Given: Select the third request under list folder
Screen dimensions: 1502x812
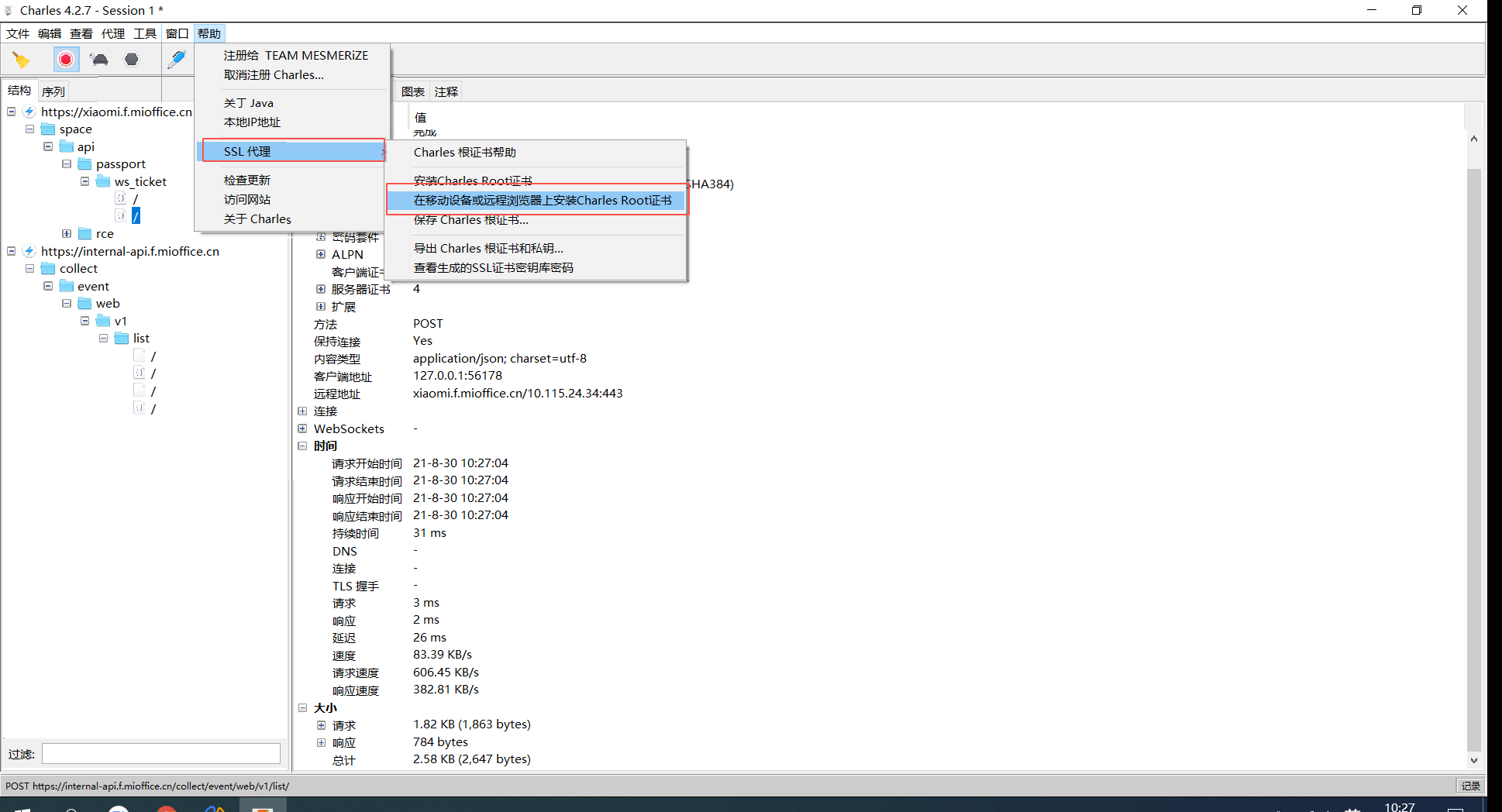Looking at the screenshot, I should [x=145, y=391].
